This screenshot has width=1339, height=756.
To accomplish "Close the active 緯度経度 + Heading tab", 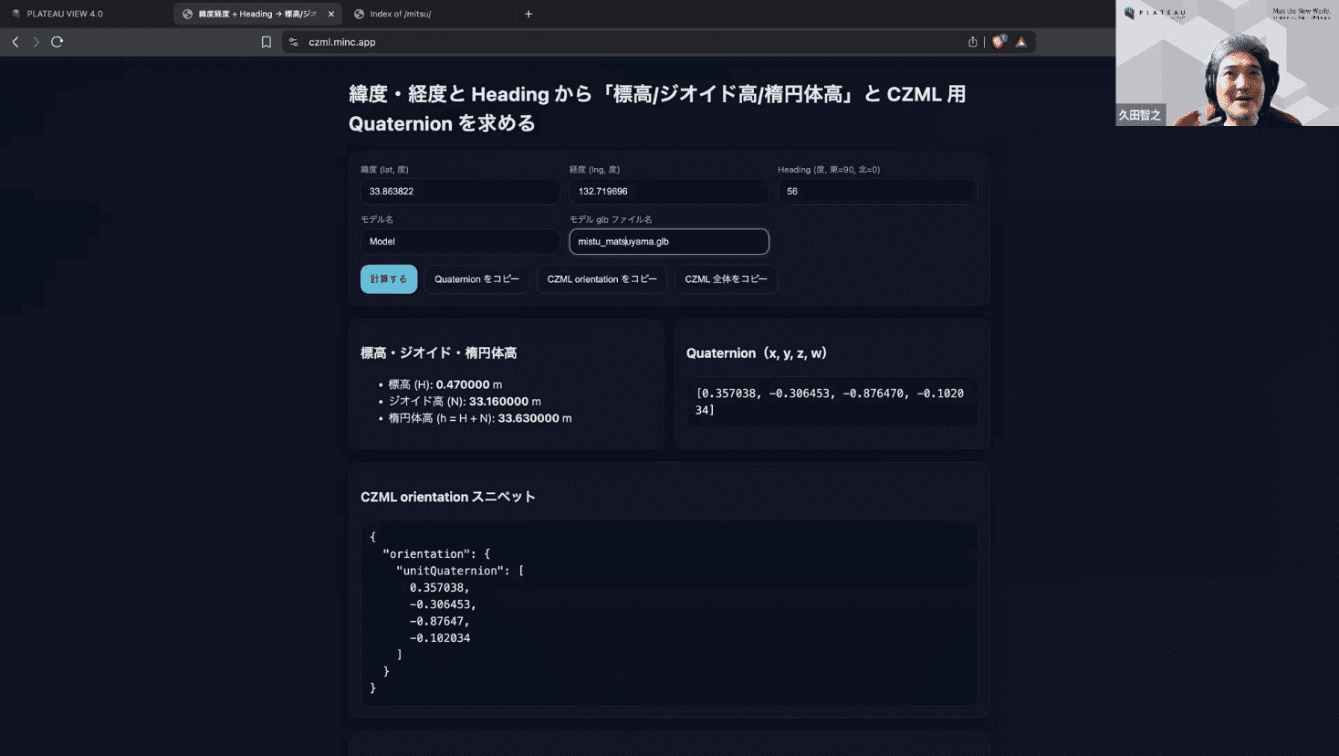I will pyautogui.click(x=331, y=14).
